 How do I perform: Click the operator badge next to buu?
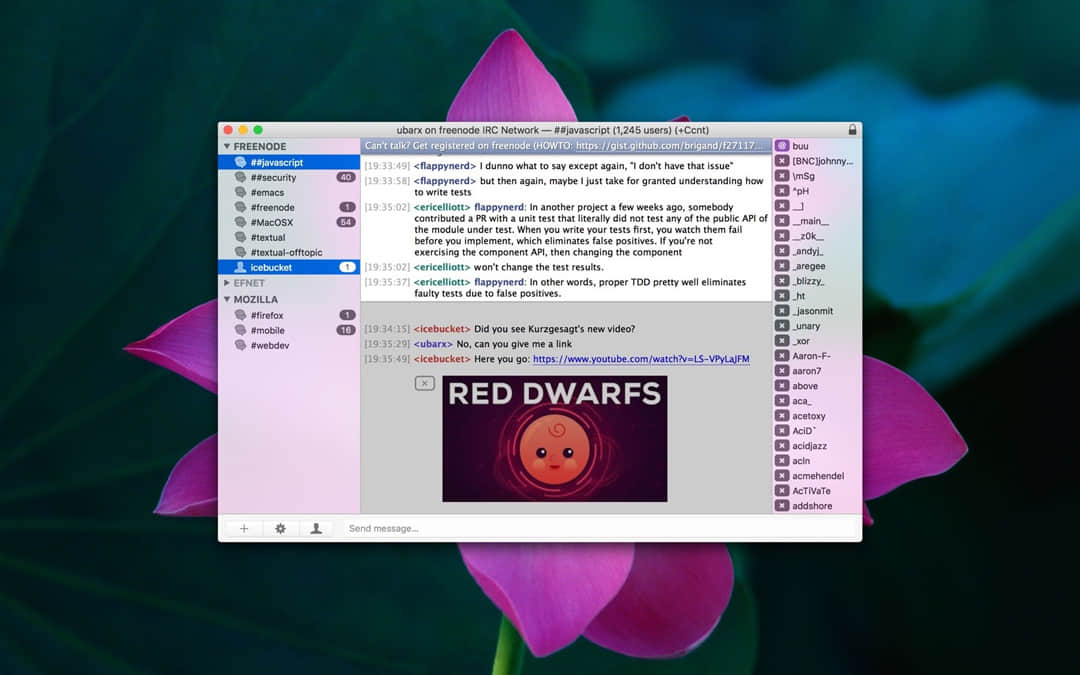click(x=781, y=145)
